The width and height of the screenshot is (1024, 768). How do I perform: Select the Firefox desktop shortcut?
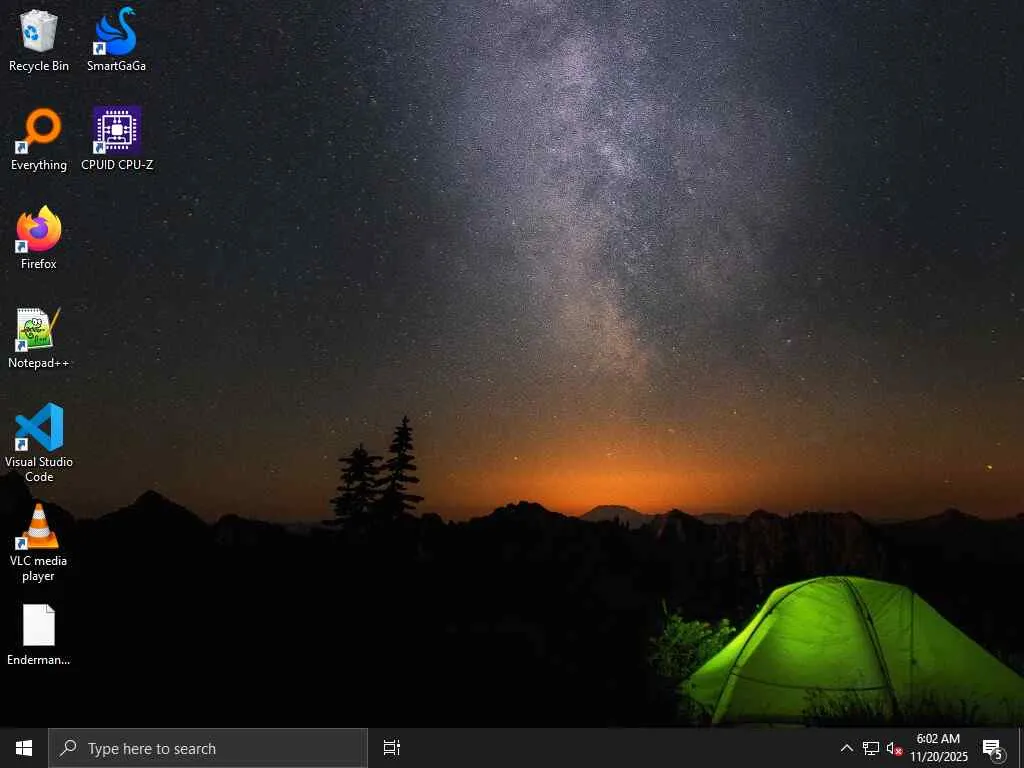39,238
